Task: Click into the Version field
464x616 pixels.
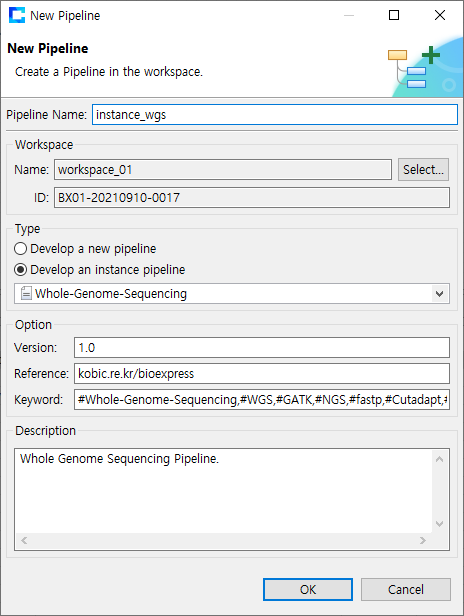Action: 262,348
